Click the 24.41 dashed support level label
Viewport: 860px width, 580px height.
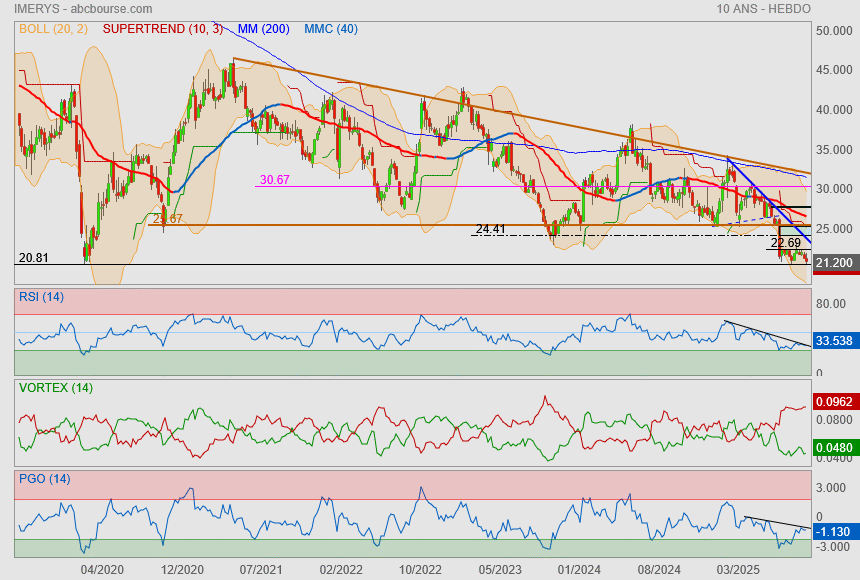tap(490, 229)
